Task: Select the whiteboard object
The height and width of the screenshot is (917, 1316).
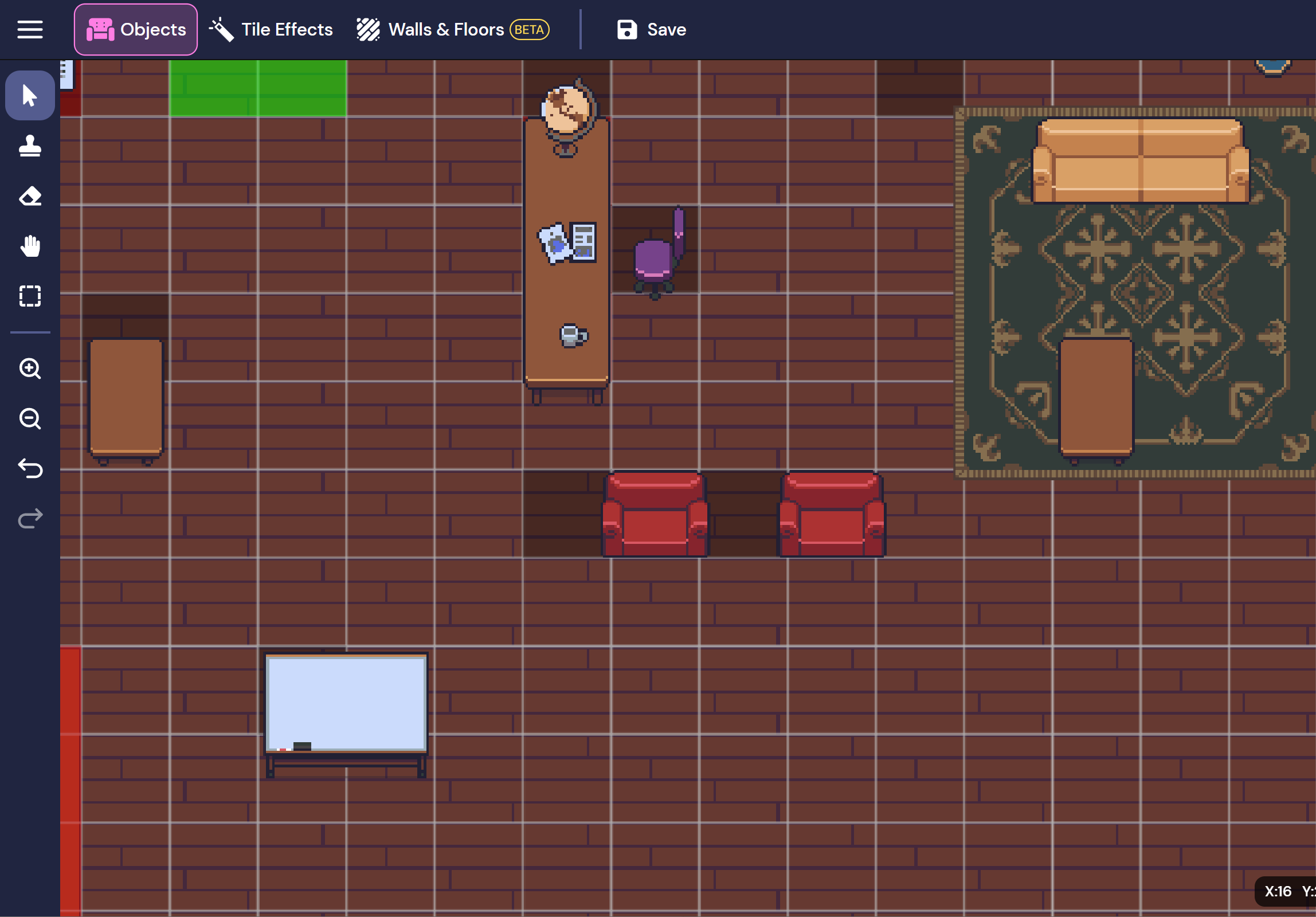Action: pyautogui.click(x=346, y=704)
